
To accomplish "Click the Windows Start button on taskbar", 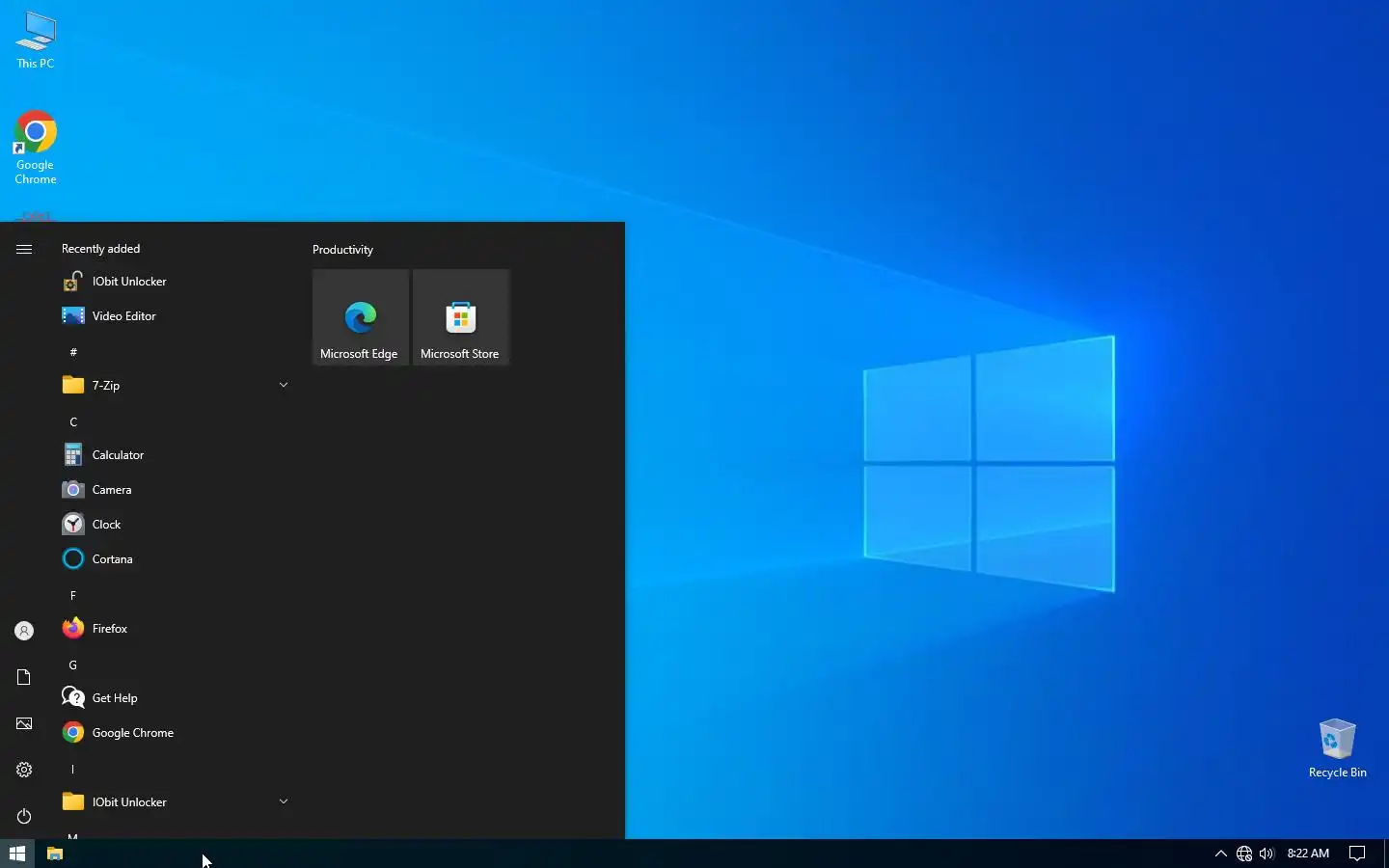I will [17, 854].
